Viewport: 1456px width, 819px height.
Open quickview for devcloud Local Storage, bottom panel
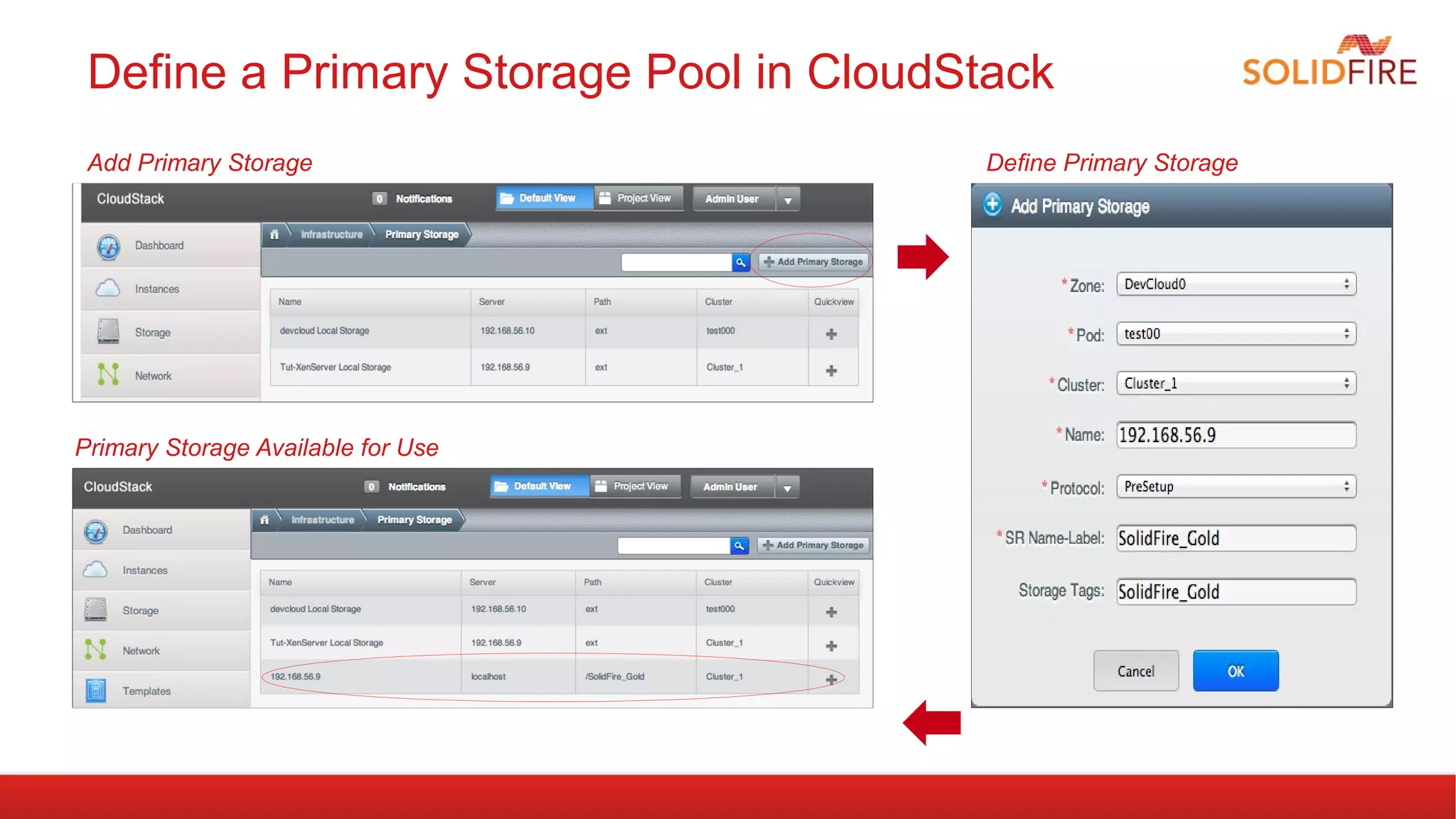tap(831, 611)
